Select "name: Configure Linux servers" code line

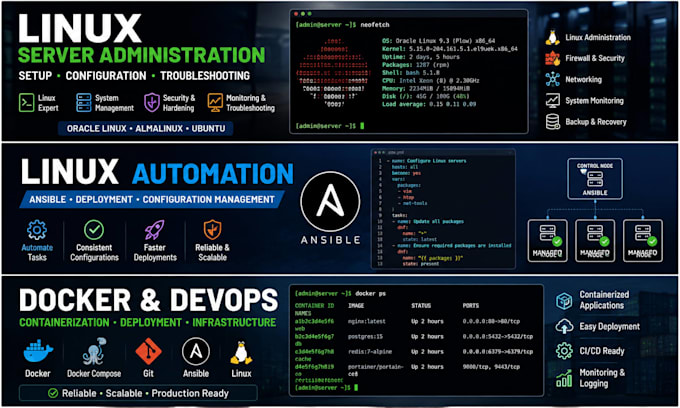coord(428,161)
